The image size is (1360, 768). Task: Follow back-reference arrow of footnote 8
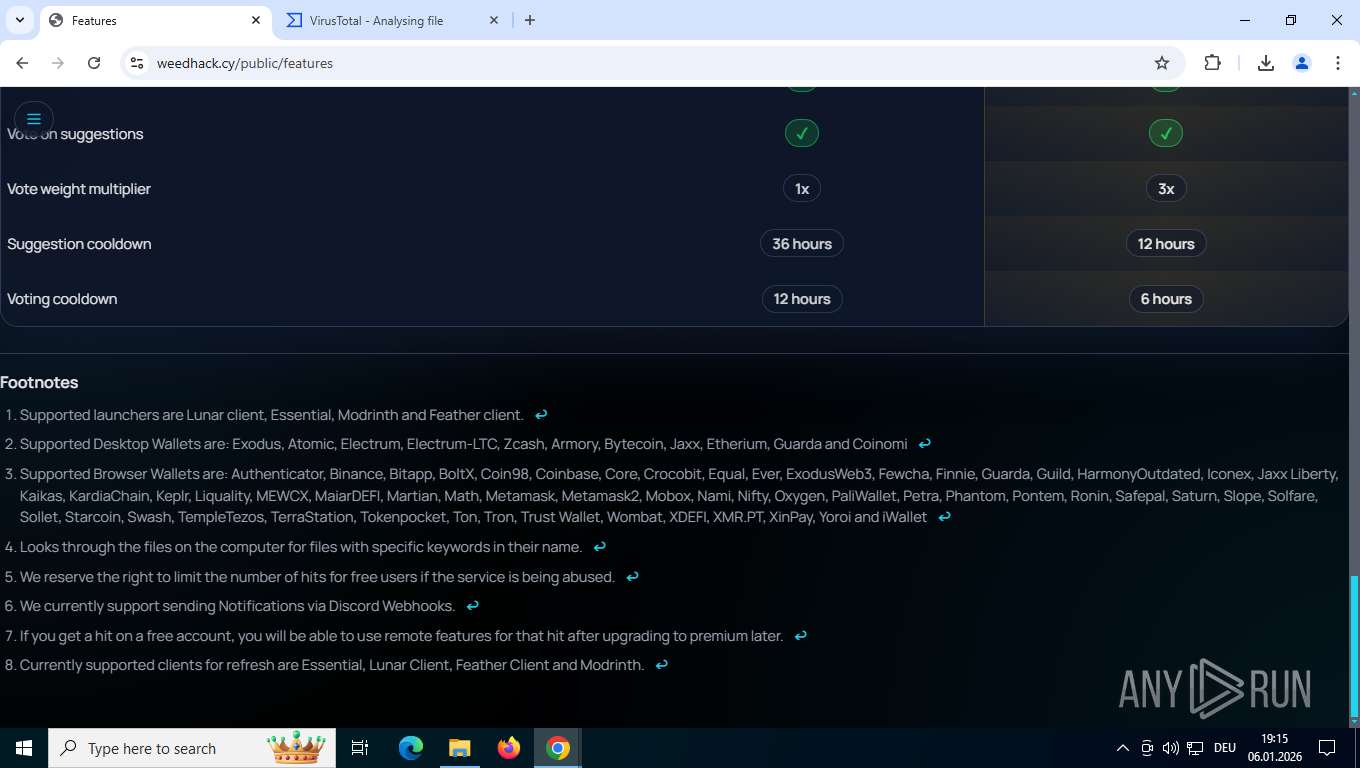[x=662, y=665]
